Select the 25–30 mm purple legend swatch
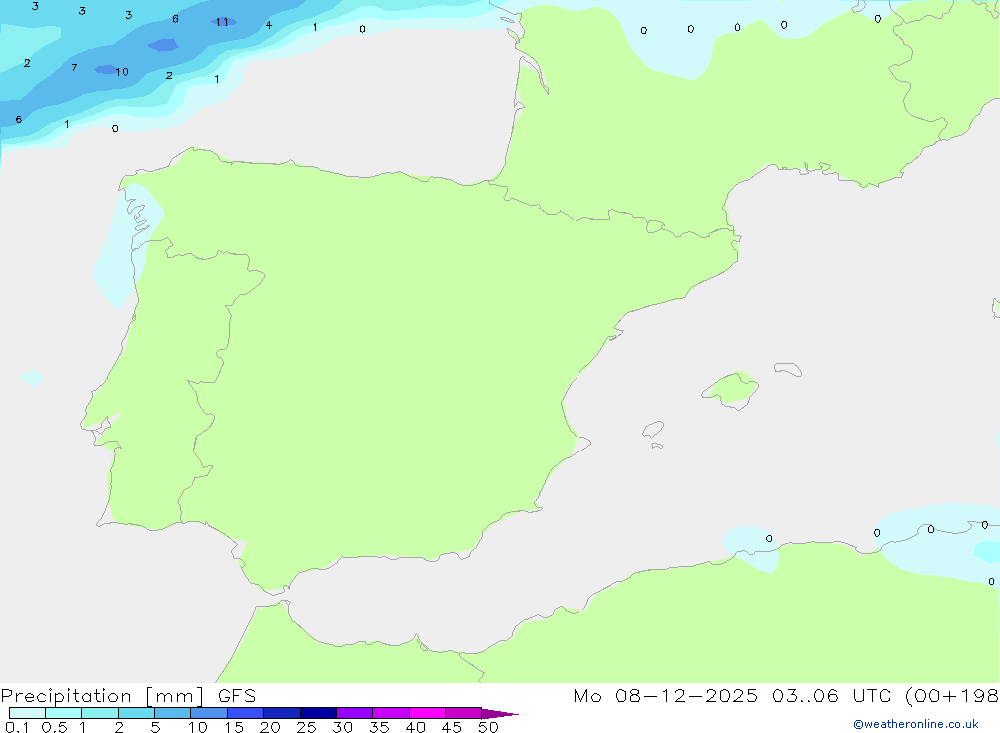This screenshot has width=1000, height=733. tap(318, 713)
